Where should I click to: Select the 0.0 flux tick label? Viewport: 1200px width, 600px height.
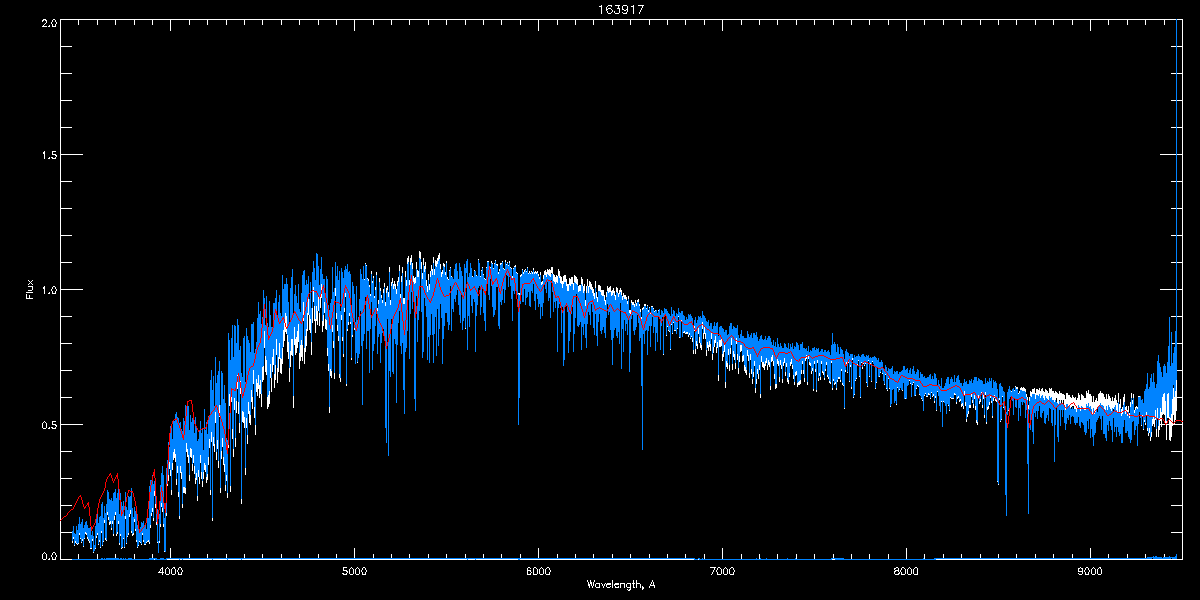[x=48, y=555]
